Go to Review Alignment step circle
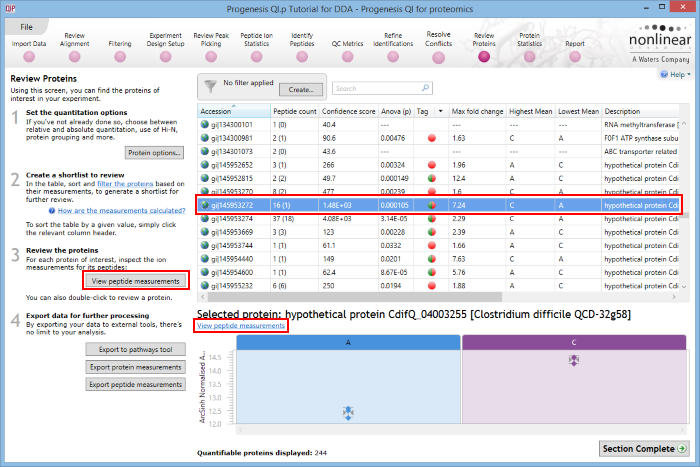This screenshot has width=700, height=467. coord(75,57)
